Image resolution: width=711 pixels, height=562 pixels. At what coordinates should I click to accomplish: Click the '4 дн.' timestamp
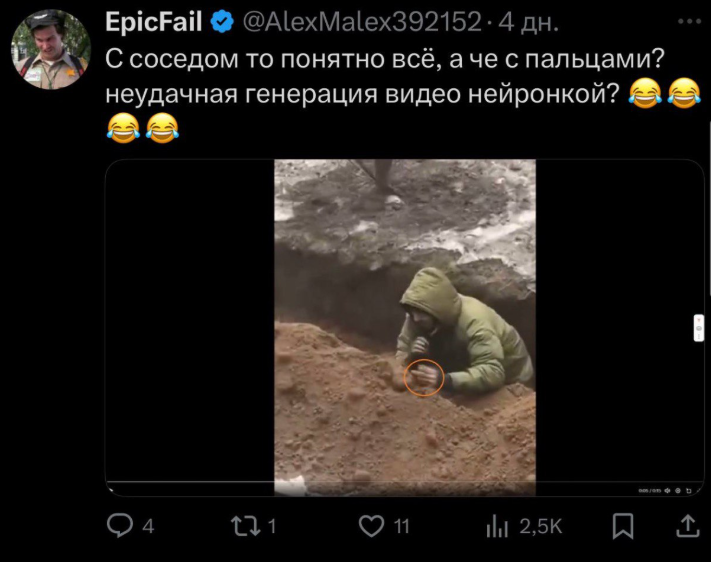(x=528, y=22)
